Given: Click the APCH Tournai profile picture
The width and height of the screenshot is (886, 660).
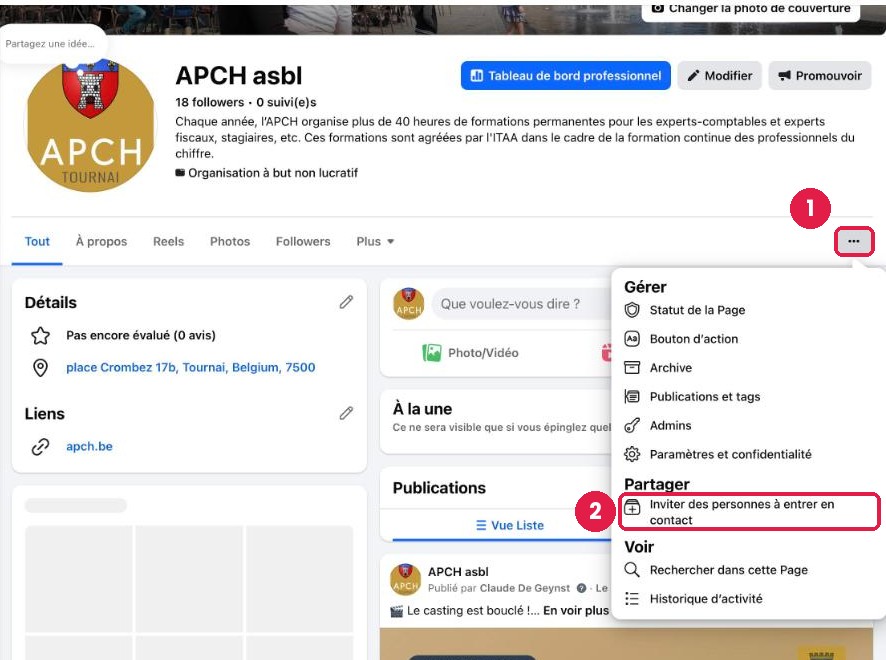Looking at the screenshot, I should click(90, 126).
